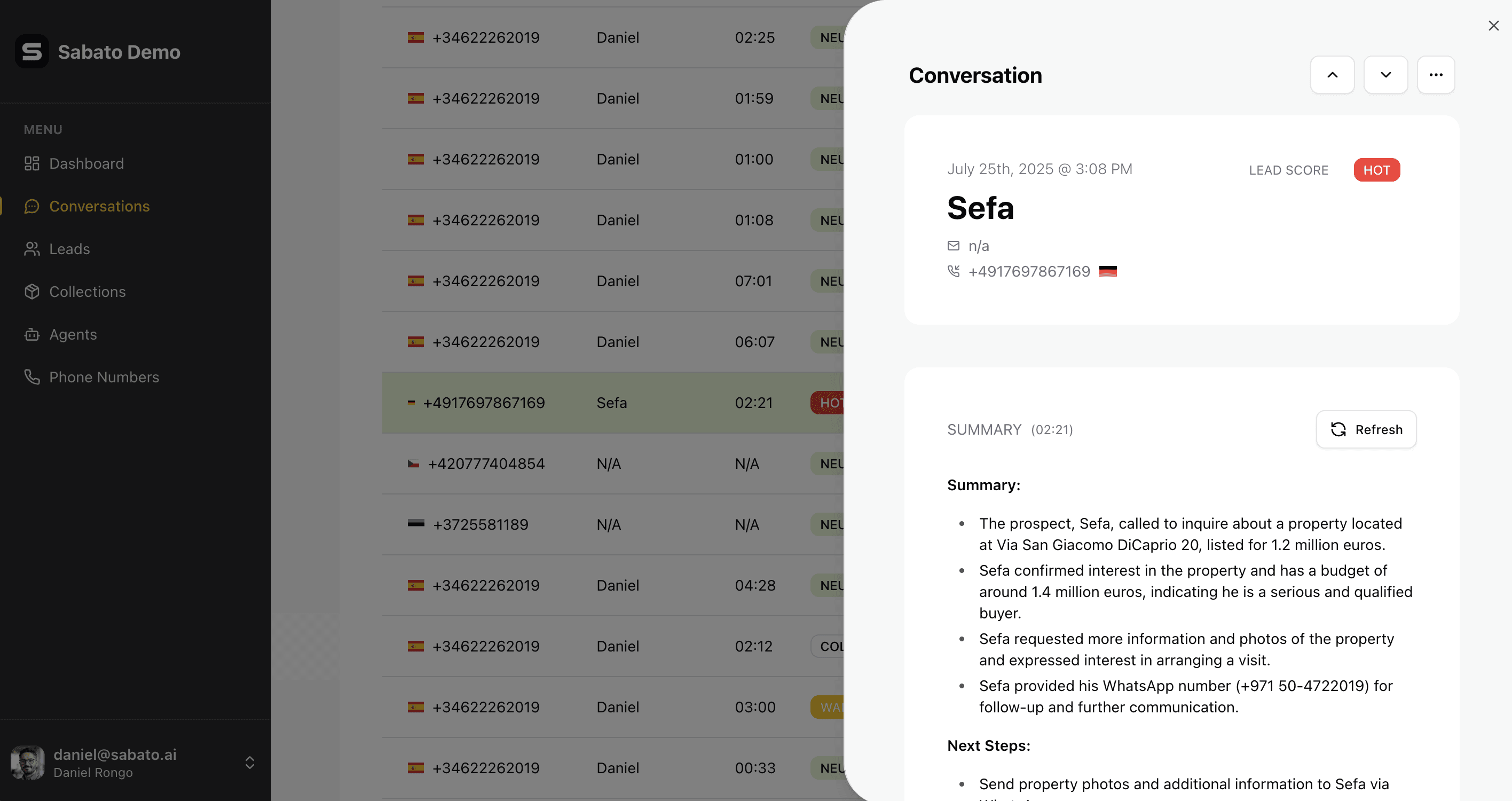
Task: Click the email envelope icon beside n/a
Action: 953,246
